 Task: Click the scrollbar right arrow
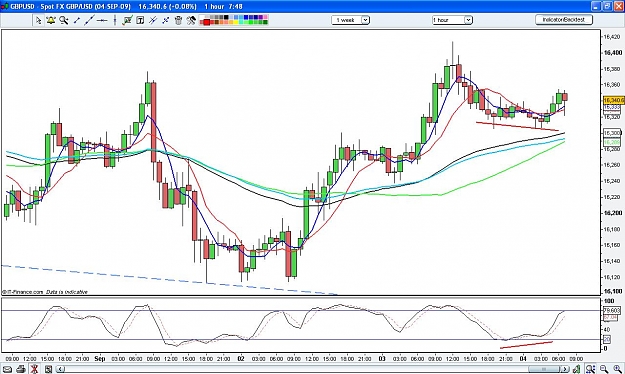(x=565, y=369)
